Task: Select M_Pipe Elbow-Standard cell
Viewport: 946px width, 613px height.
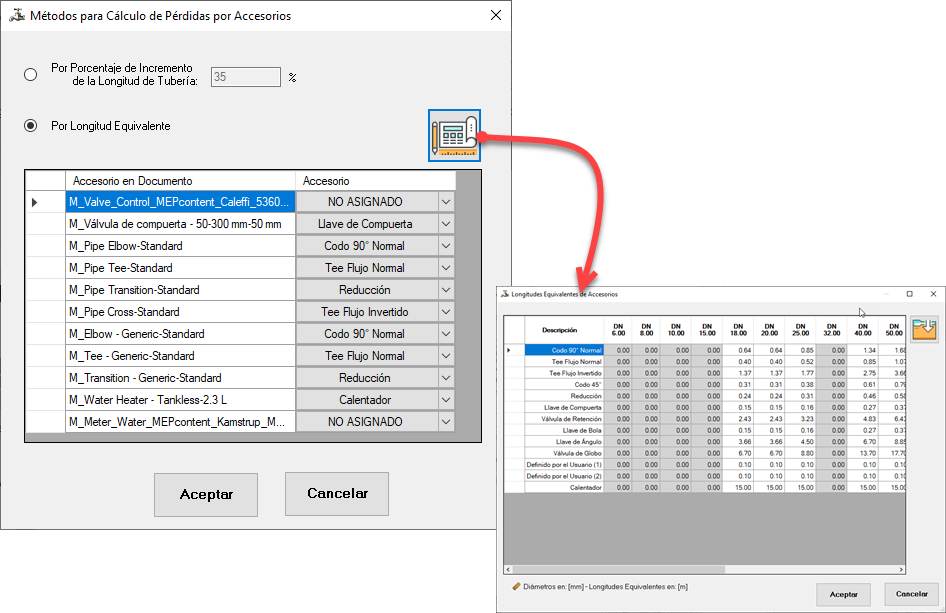Action: pyautogui.click(x=180, y=246)
